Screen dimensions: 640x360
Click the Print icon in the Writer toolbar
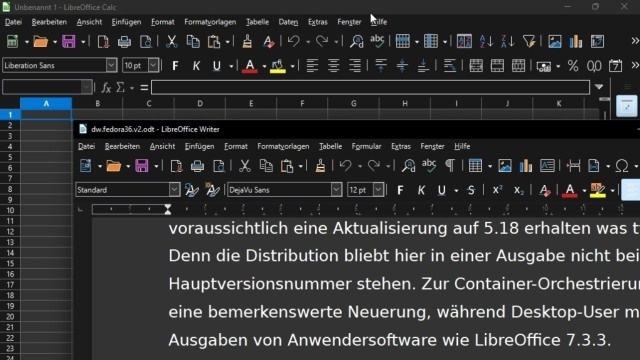pos(197,166)
